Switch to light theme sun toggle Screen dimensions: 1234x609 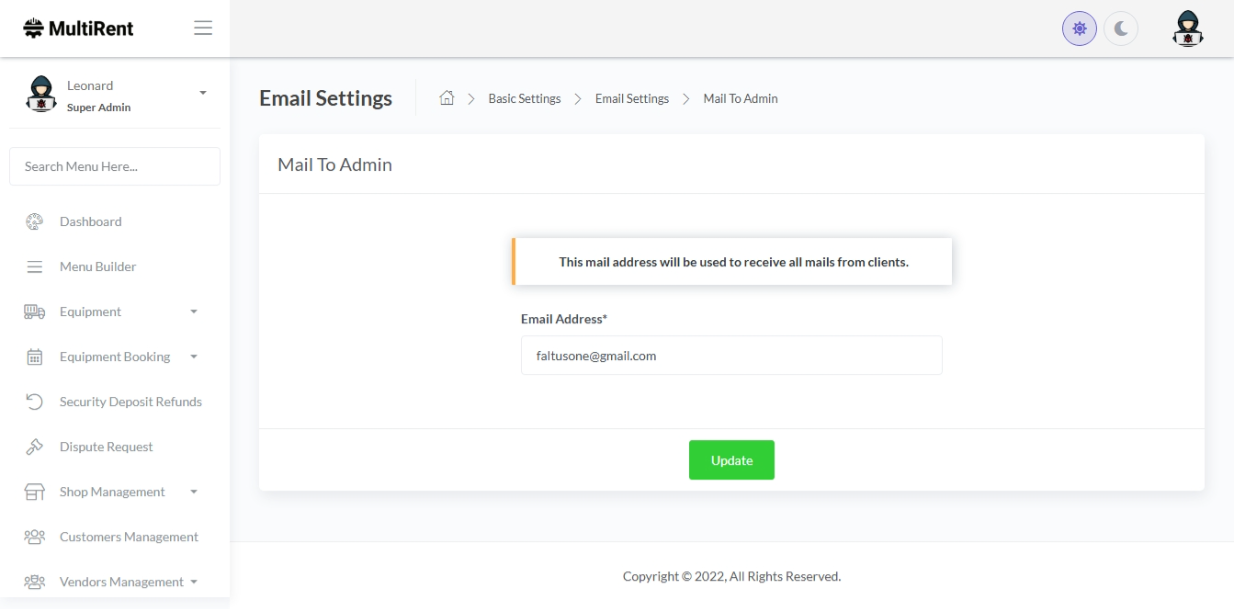1079,29
